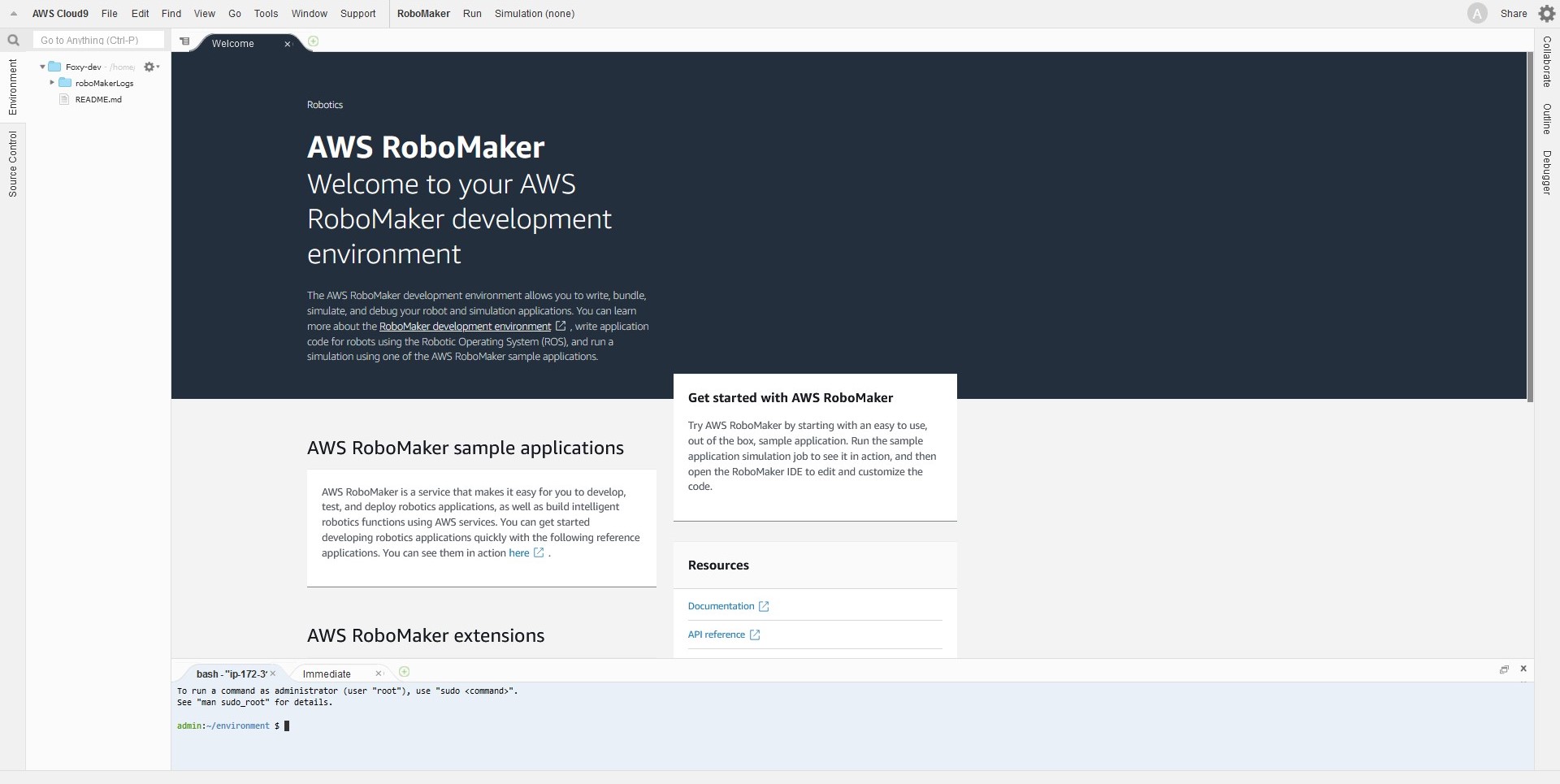Open the View menu

[205, 14]
